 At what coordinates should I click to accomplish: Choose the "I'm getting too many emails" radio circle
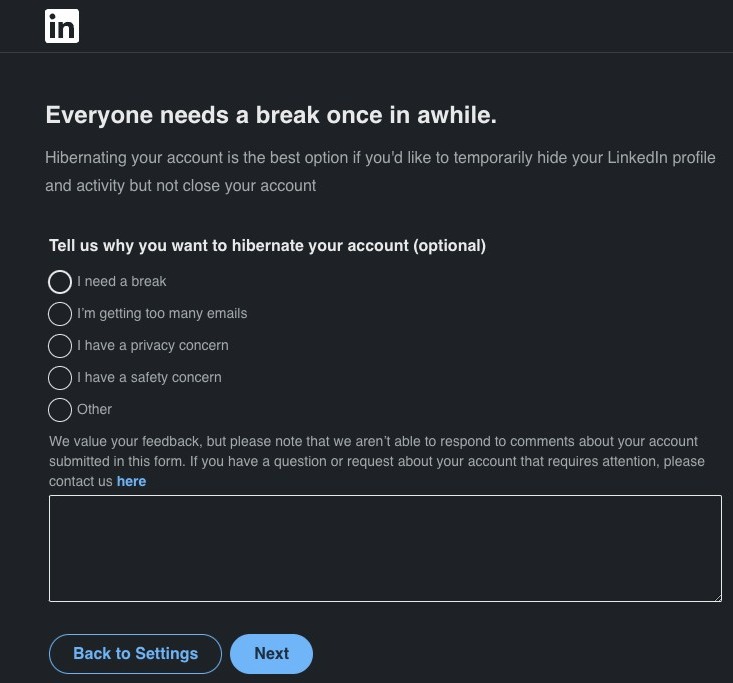(60, 314)
